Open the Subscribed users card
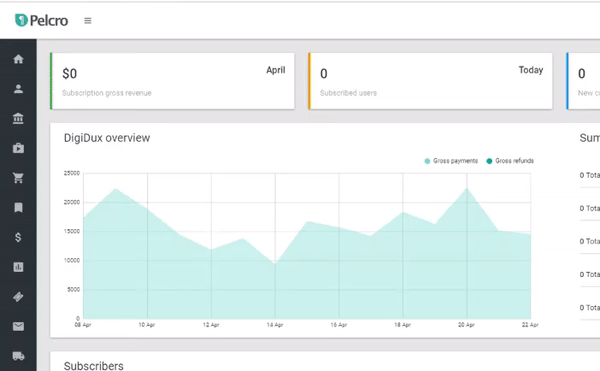Screen dimensions: 600x371 pyautogui.click(x=430, y=81)
